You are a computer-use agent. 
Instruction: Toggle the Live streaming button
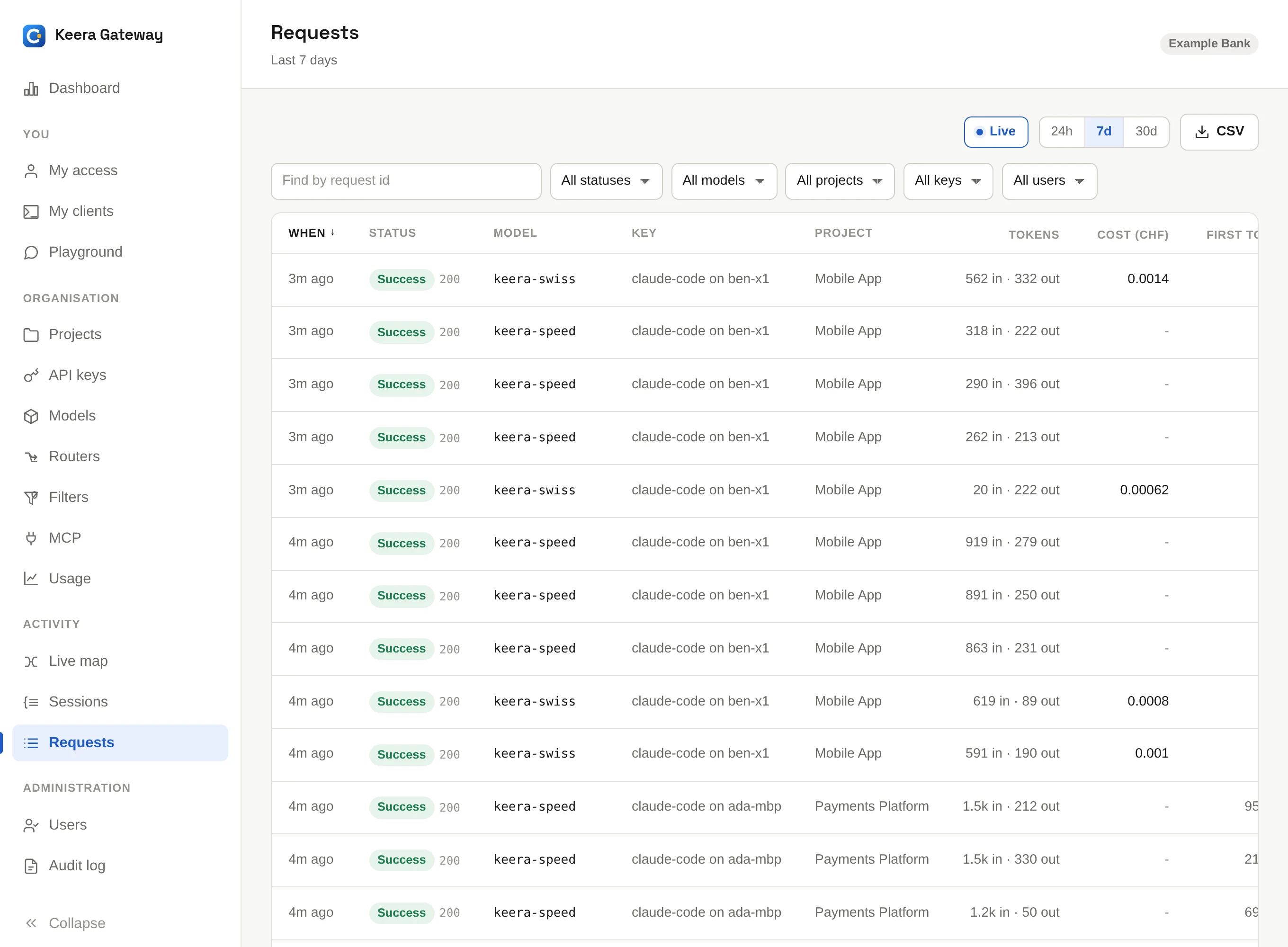pos(996,132)
